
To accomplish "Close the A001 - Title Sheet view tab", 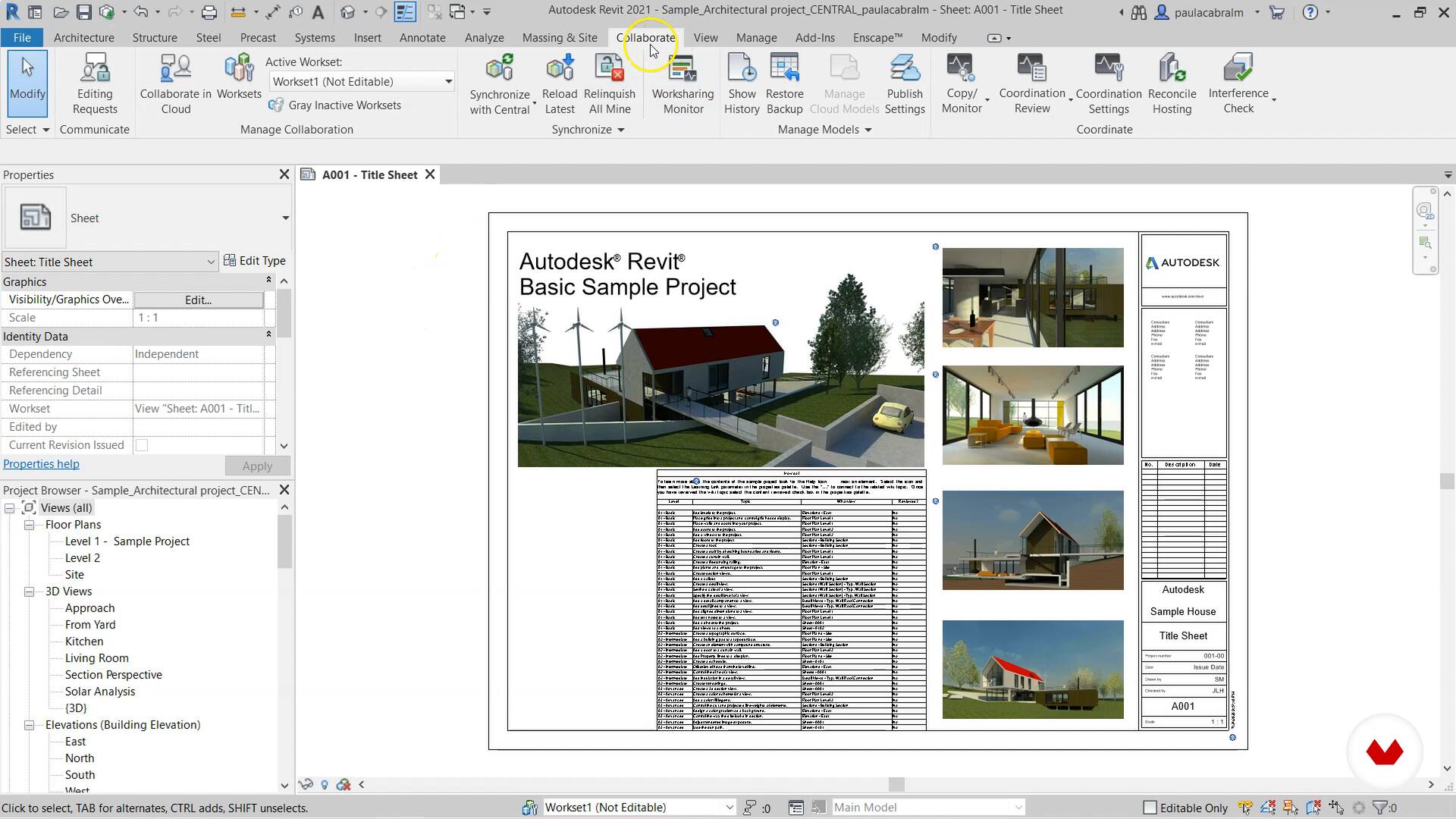I will click(430, 174).
